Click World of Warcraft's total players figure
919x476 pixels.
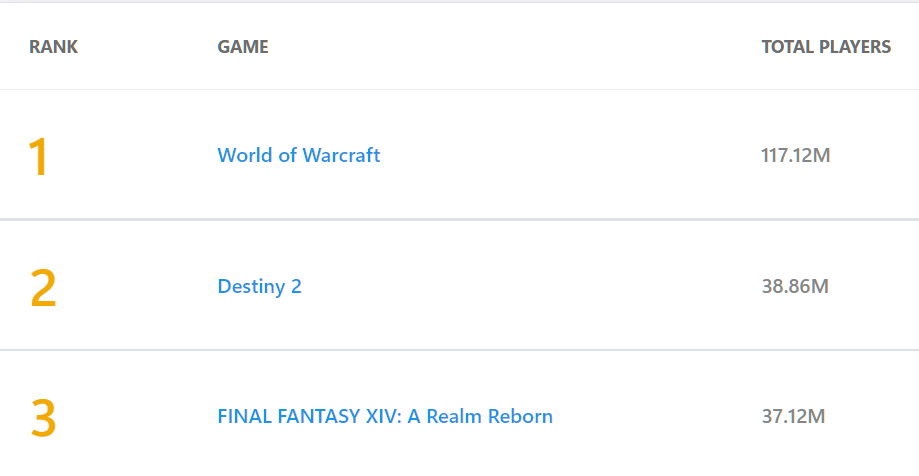click(796, 155)
